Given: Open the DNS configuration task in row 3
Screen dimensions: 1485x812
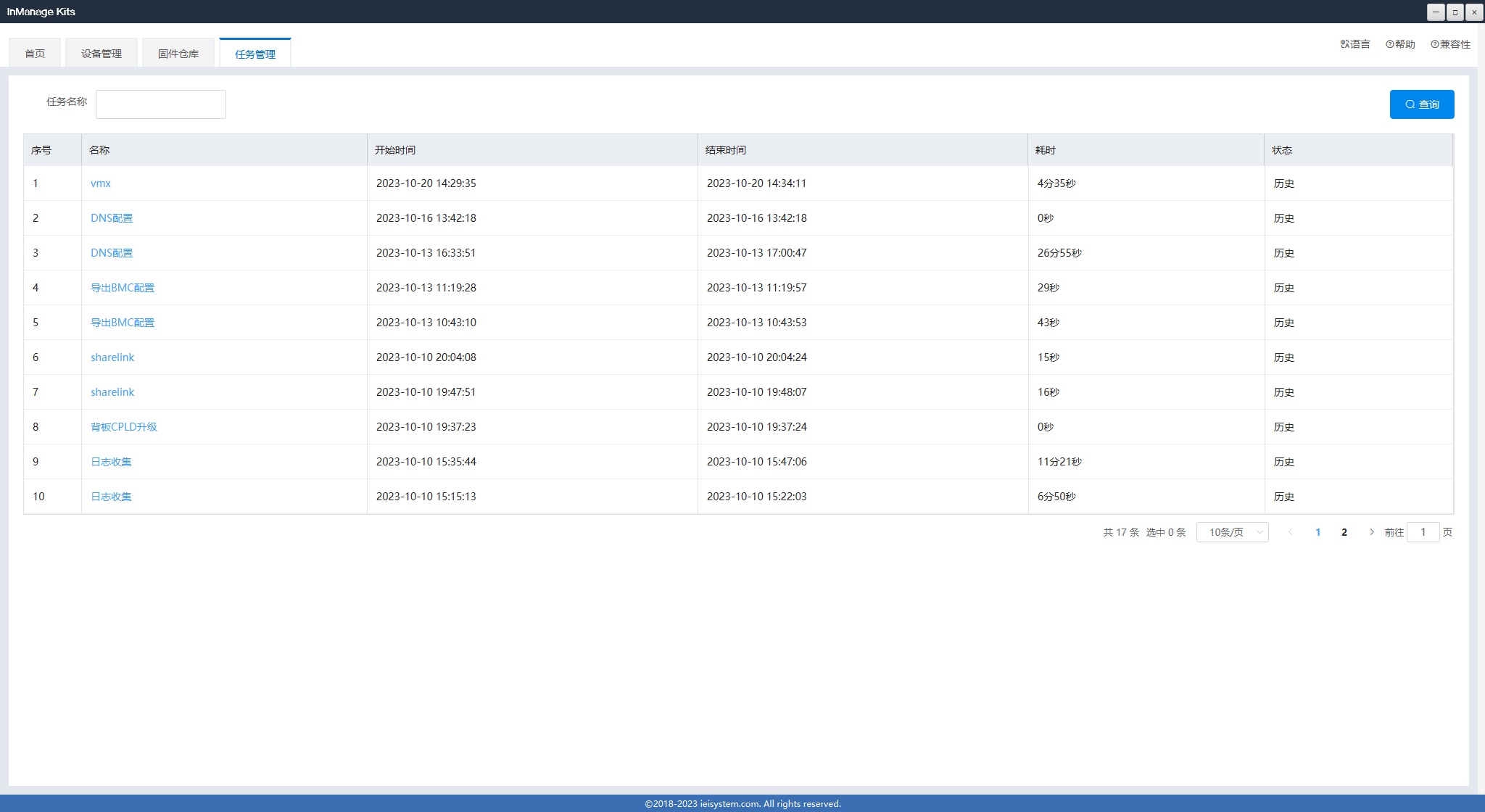Looking at the screenshot, I should (112, 253).
